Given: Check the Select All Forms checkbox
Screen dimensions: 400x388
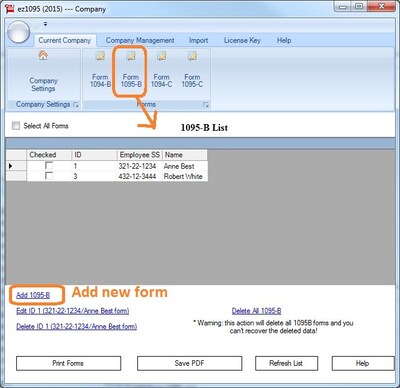Looking at the screenshot, I should (16, 126).
